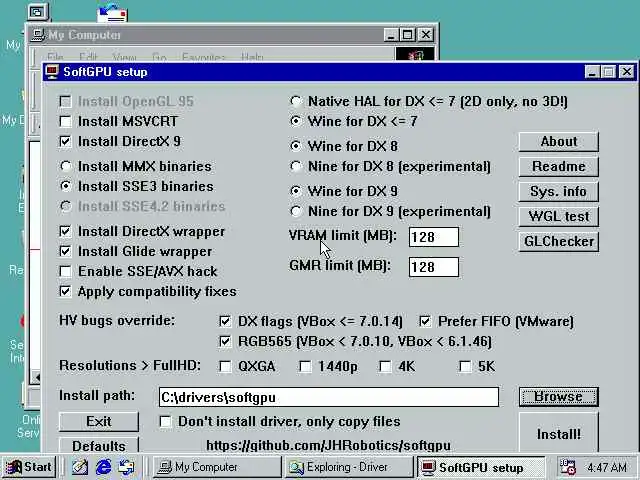This screenshot has height=480, width=640.
Task: Select Wine for DX 8 option
Action: [x=296, y=146]
